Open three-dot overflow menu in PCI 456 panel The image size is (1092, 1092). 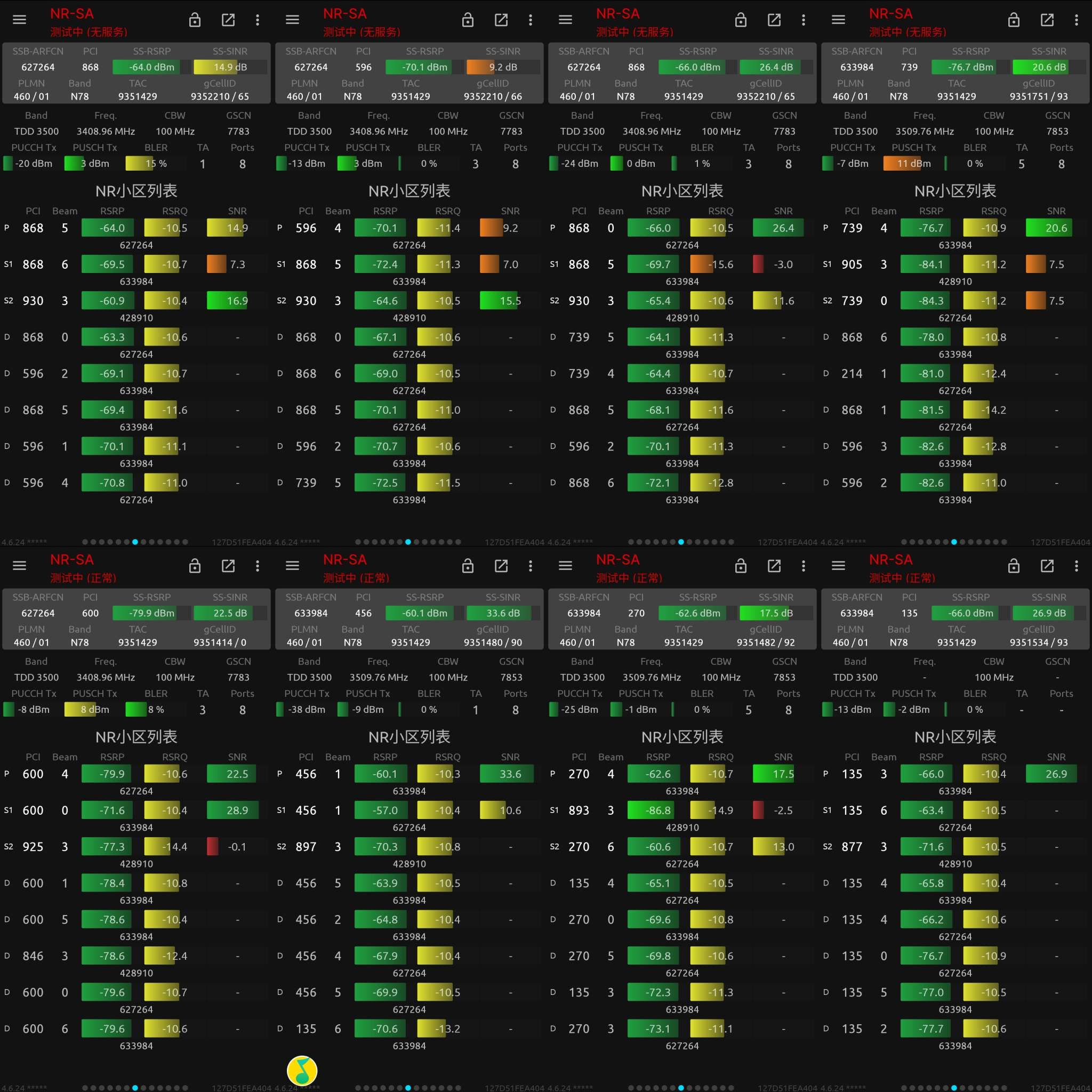click(530, 566)
